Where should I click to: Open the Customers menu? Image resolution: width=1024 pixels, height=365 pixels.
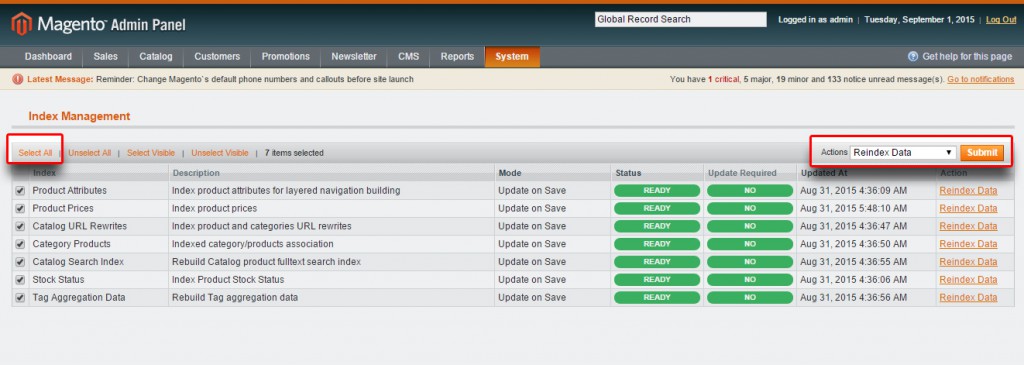pyautogui.click(x=217, y=57)
